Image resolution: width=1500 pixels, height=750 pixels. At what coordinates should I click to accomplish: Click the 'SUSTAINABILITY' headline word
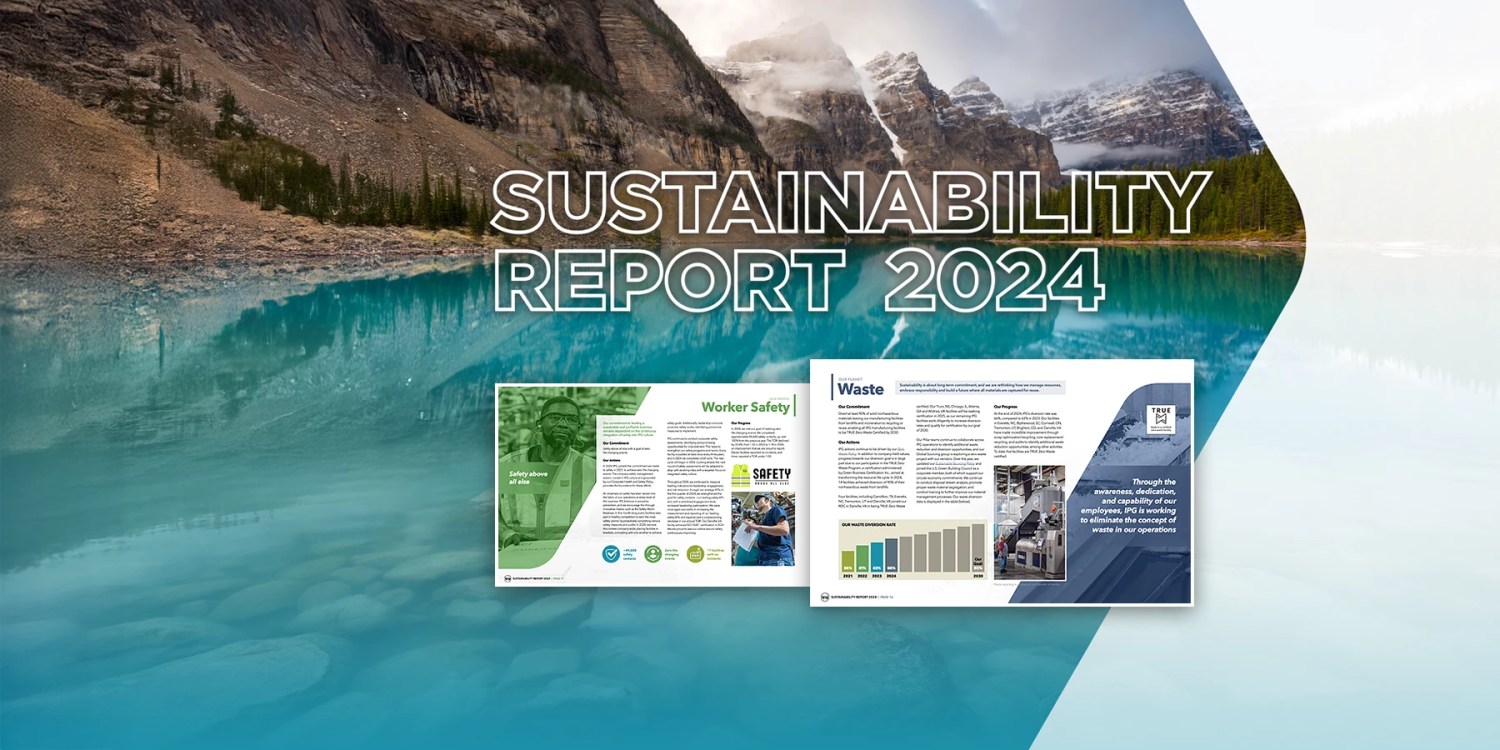[850, 202]
